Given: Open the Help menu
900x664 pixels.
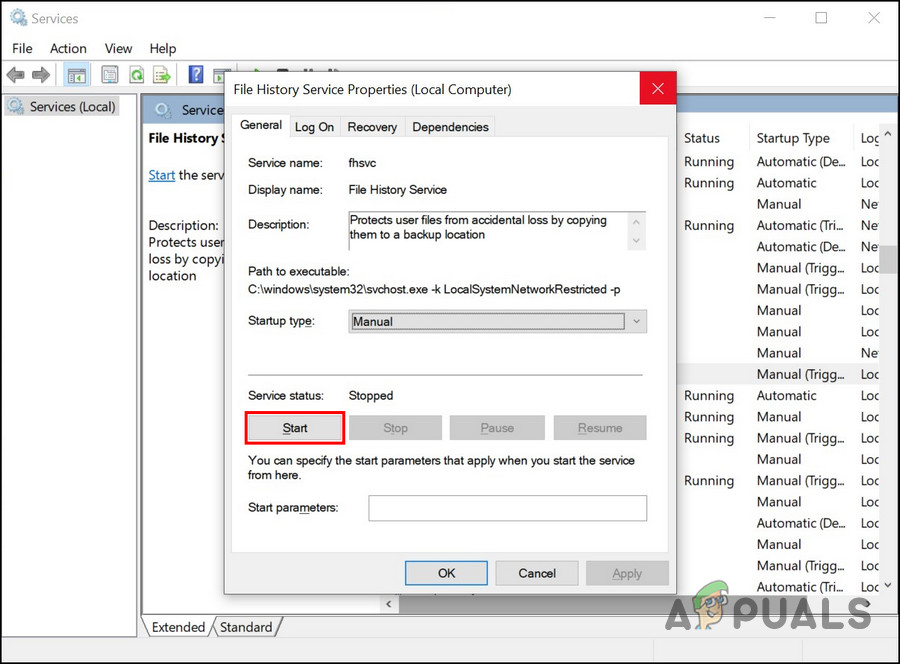Looking at the screenshot, I should click(163, 49).
